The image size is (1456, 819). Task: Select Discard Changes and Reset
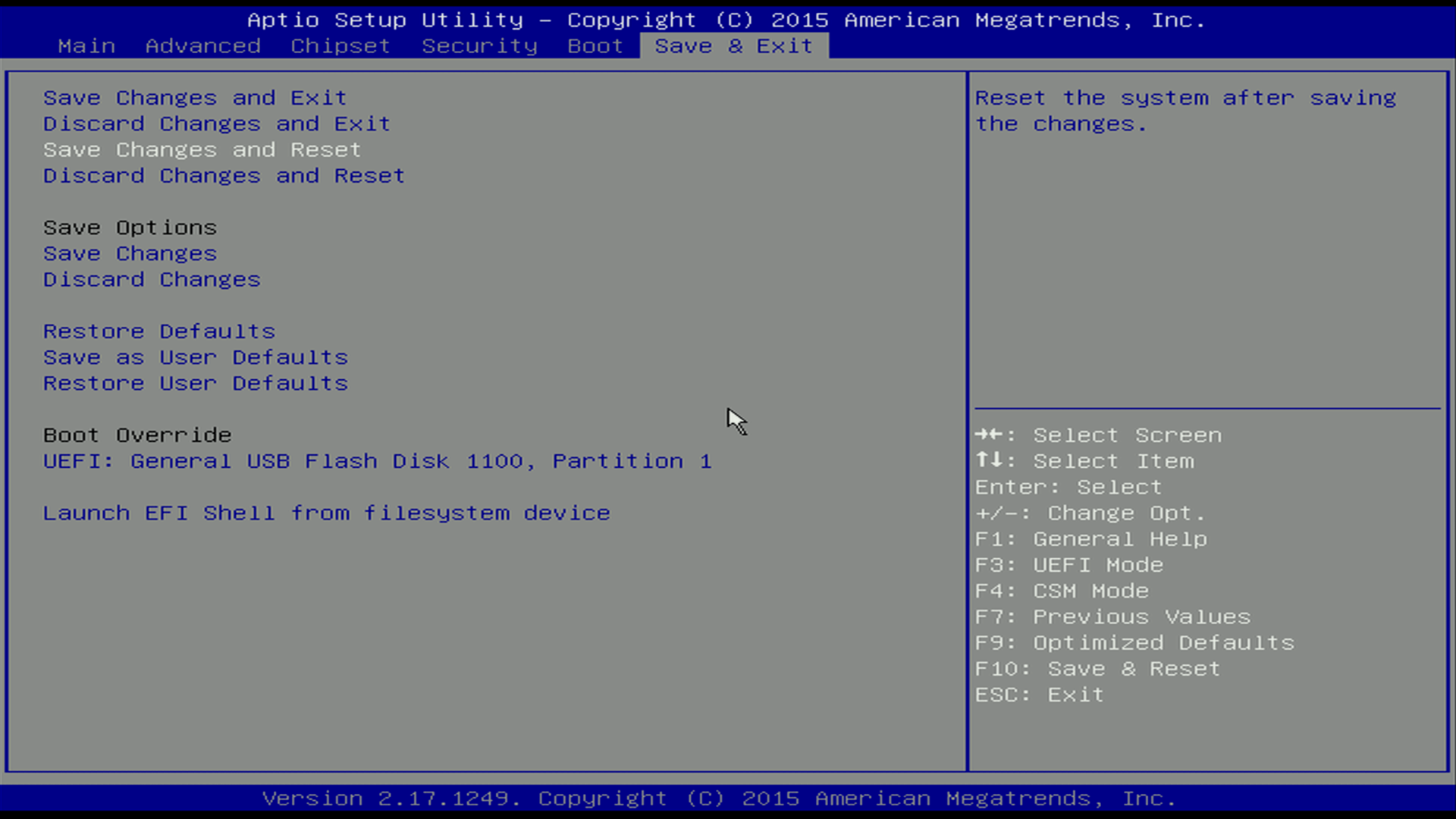pos(223,175)
